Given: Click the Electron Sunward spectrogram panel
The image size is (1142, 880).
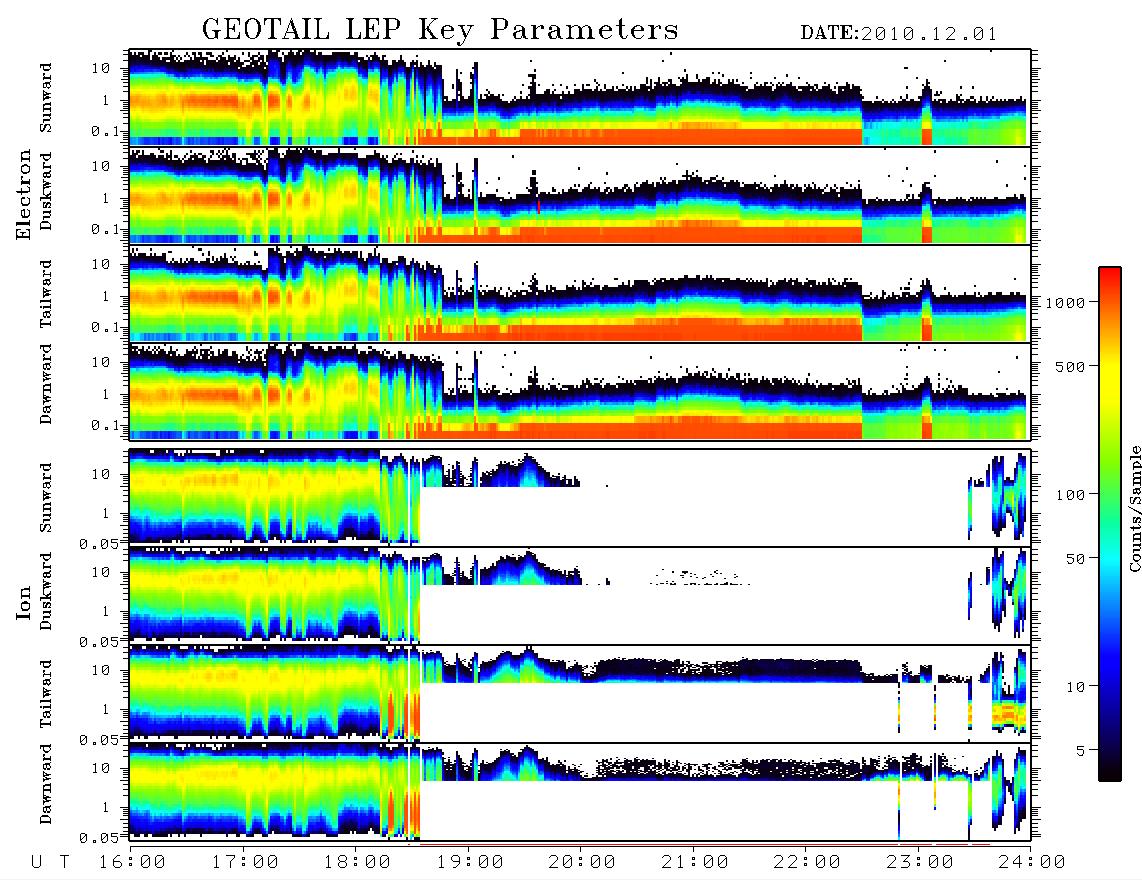Looking at the screenshot, I should (580, 97).
